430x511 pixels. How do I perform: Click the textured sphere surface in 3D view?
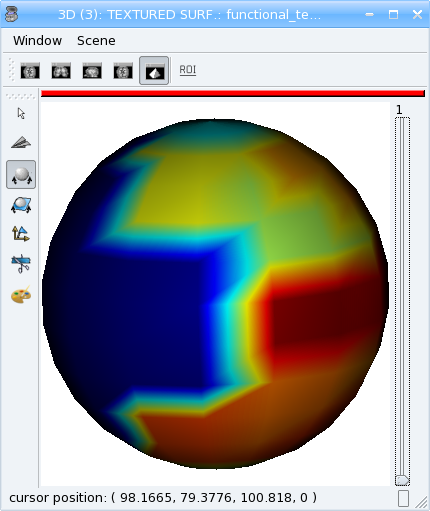point(215,293)
